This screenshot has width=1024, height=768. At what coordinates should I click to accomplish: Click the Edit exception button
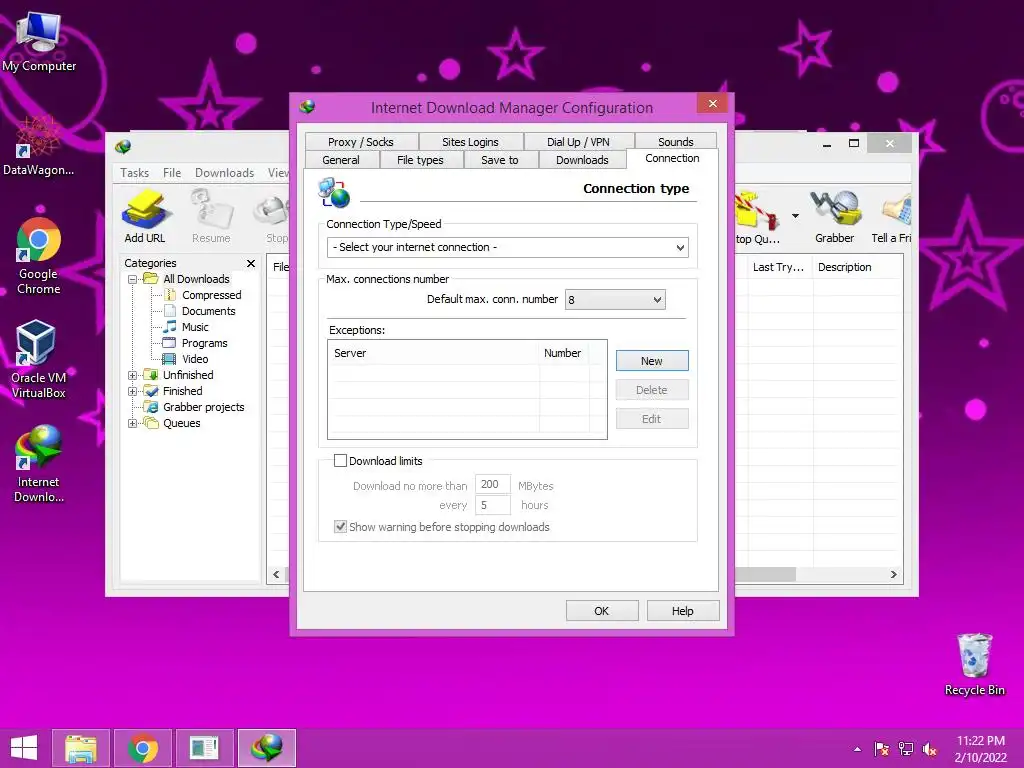tap(652, 419)
